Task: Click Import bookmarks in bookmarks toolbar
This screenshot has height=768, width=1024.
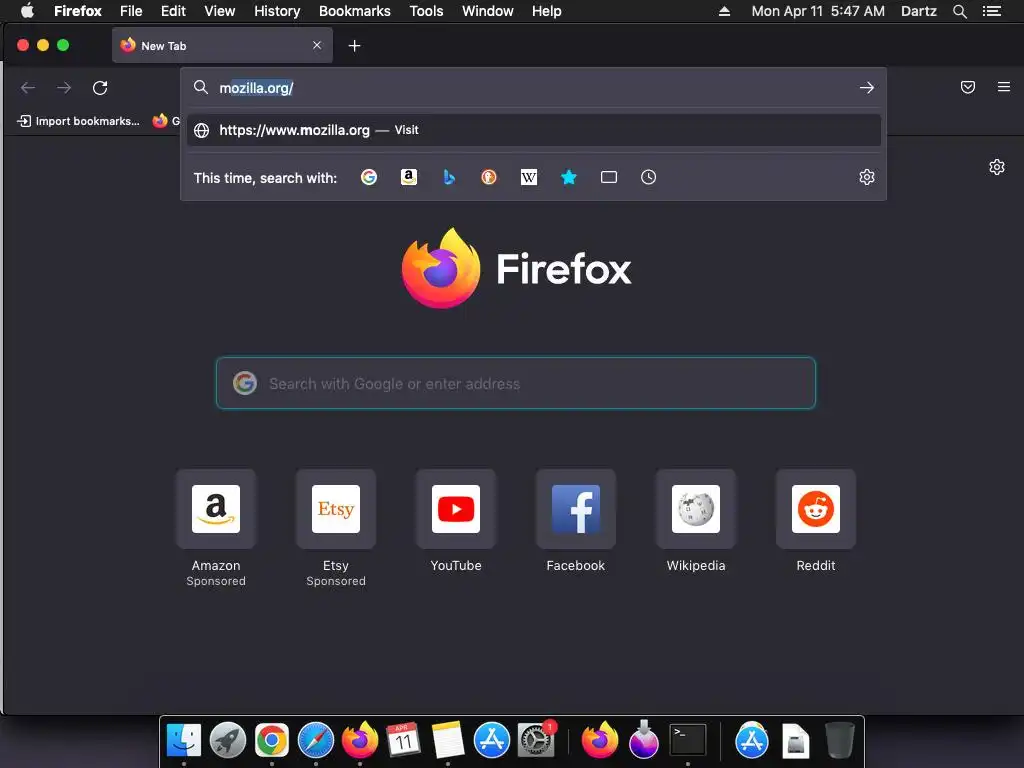Action: pos(78,121)
